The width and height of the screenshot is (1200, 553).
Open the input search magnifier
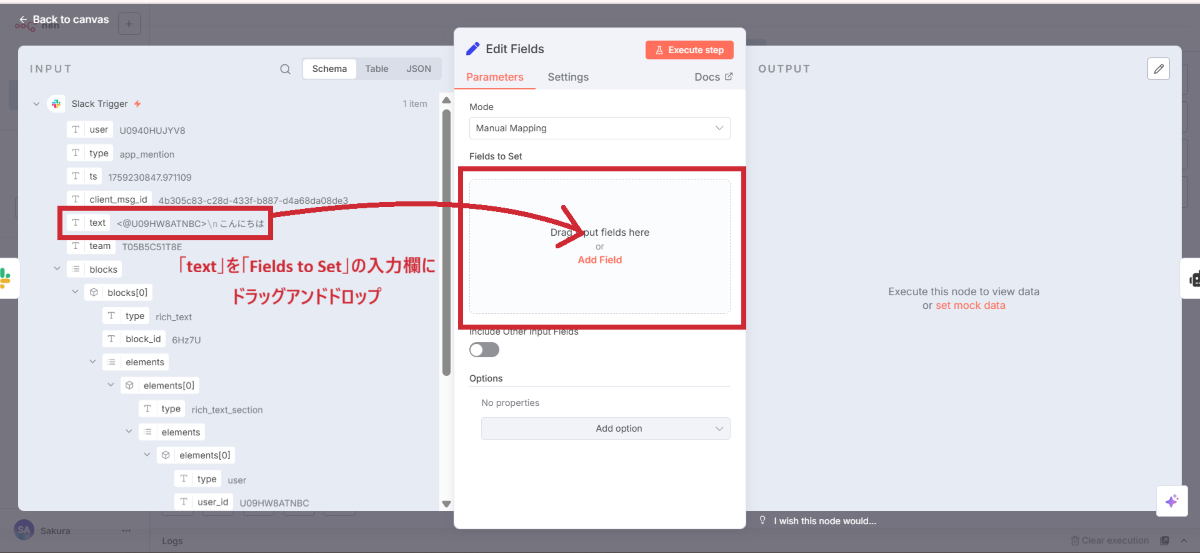pos(285,69)
